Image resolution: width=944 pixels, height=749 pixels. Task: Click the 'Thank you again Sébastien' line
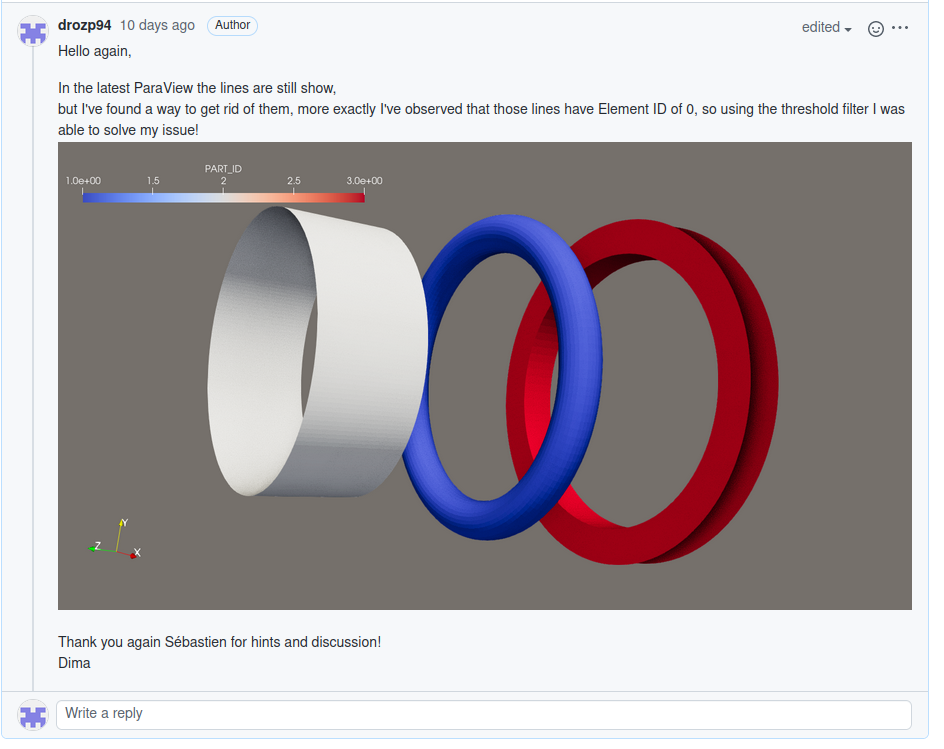[x=219, y=642]
